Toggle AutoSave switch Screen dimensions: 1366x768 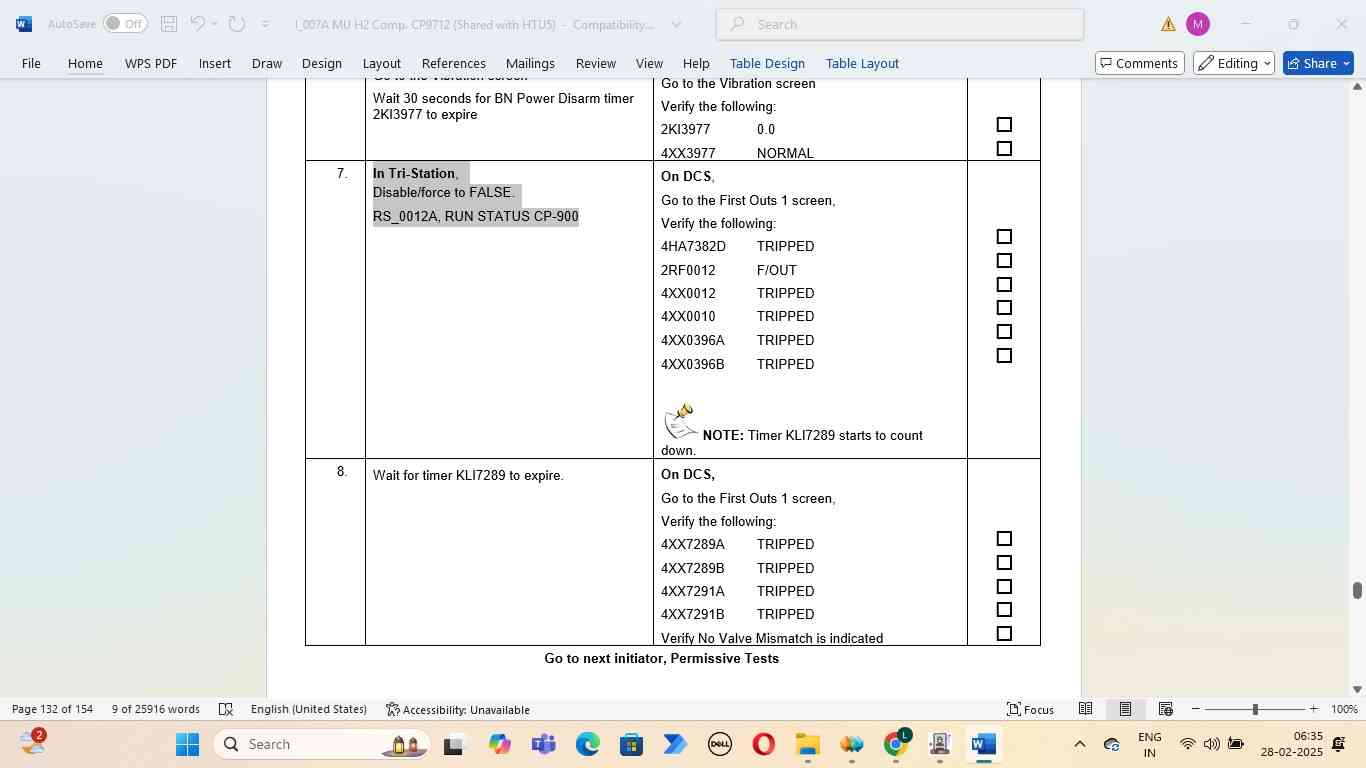click(125, 24)
